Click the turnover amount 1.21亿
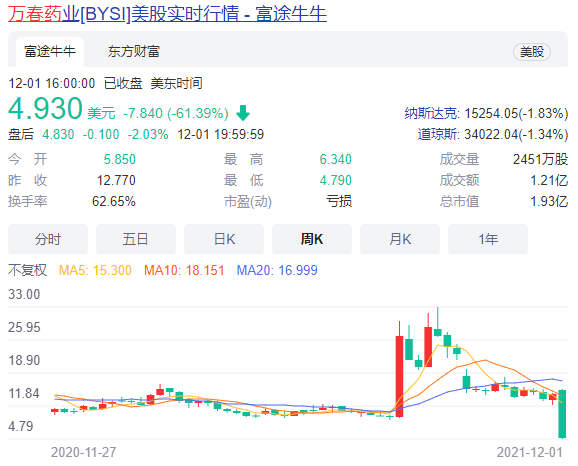 549,180
